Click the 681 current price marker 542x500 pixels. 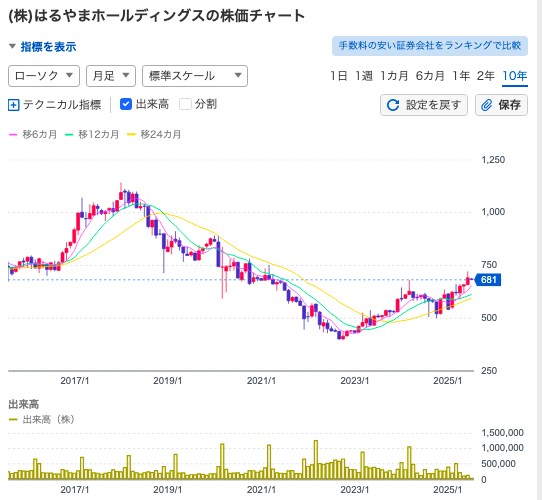(488, 279)
